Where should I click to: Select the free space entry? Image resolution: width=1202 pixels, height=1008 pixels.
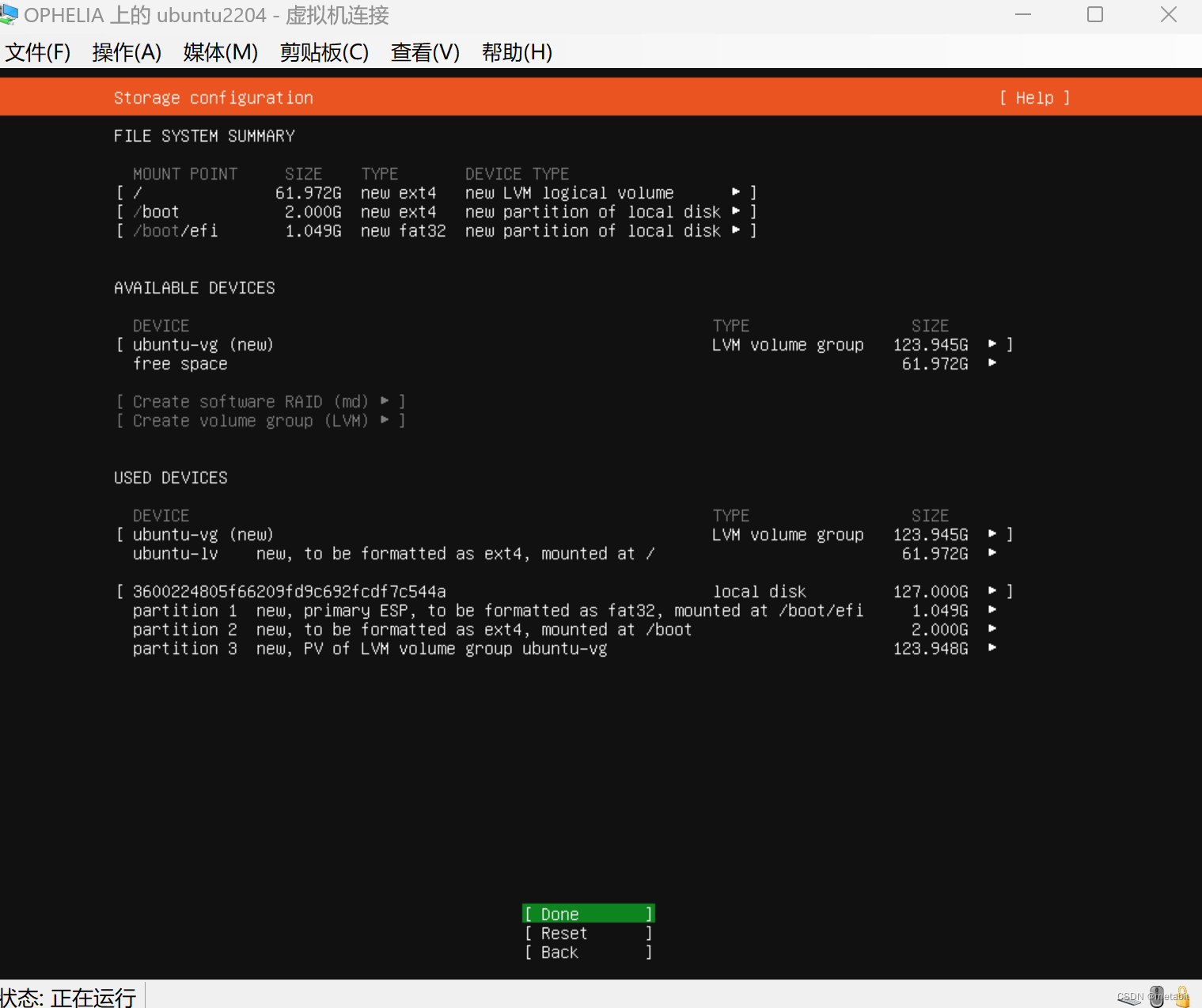pyautogui.click(x=564, y=363)
